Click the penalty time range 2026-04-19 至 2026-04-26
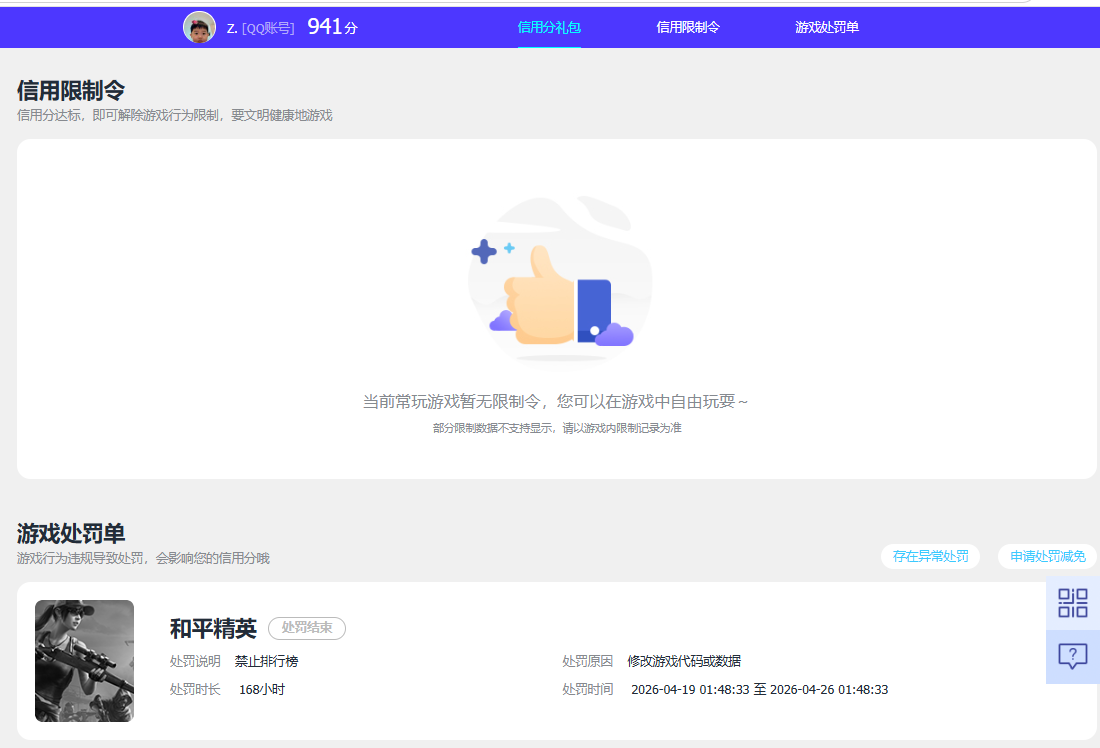The height and width of the screenshot is (748, 1100). [x=760, y=690]
